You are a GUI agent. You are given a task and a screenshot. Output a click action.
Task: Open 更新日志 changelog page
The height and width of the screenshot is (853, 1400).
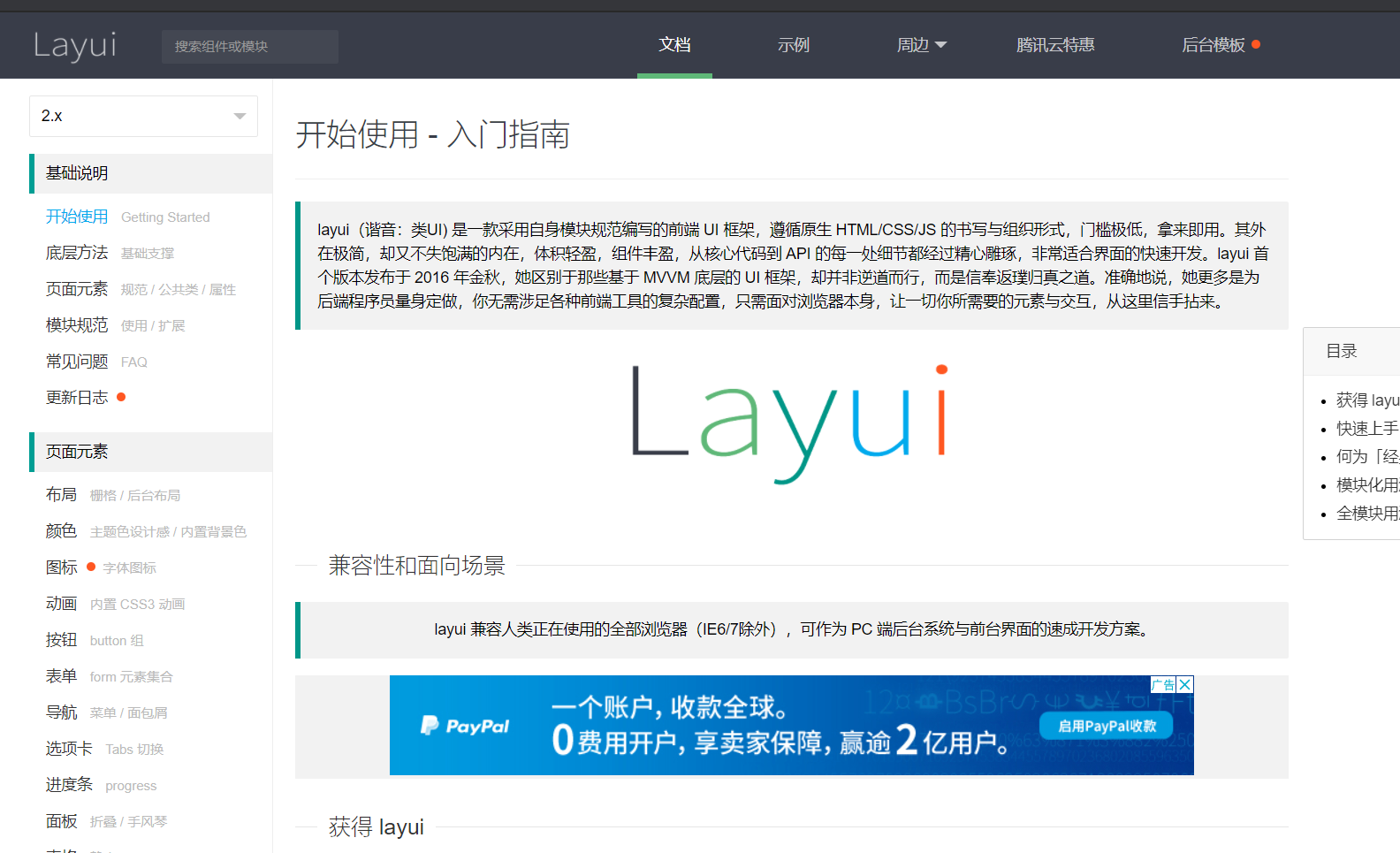pyautogui.click(x=86, y=398)
